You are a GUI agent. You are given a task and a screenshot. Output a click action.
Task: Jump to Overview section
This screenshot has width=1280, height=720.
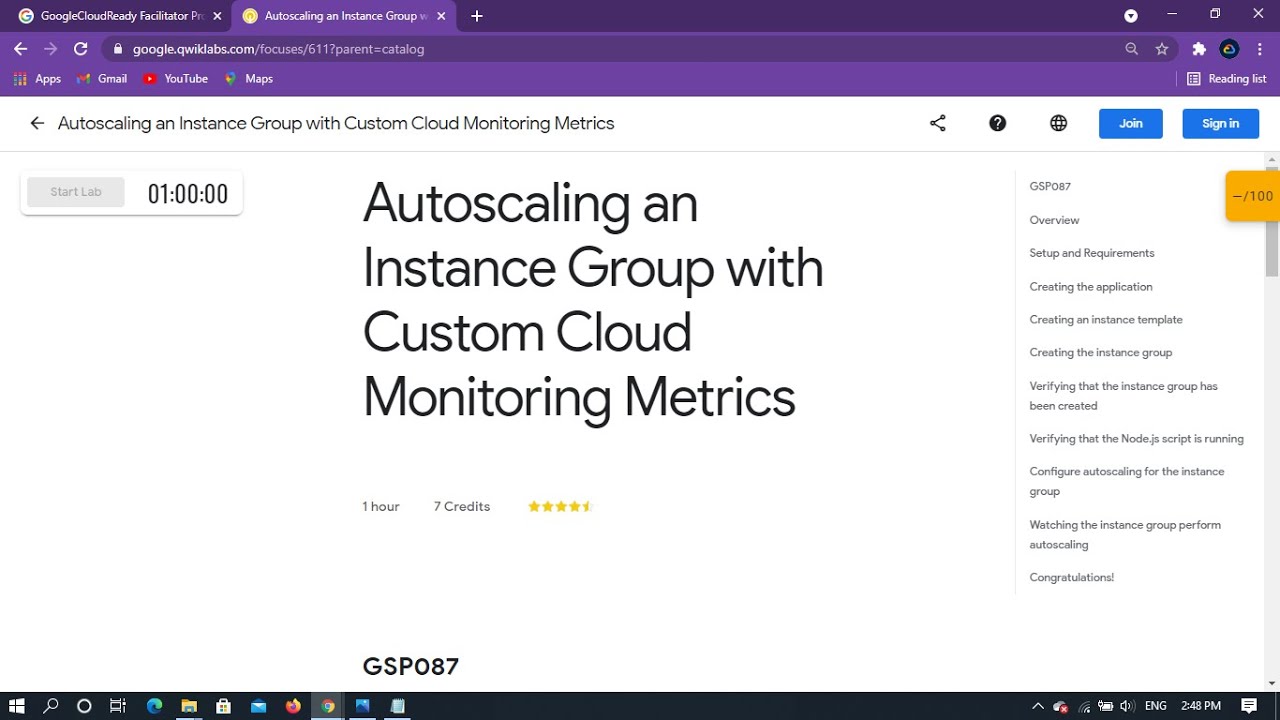coord(1054,220)
